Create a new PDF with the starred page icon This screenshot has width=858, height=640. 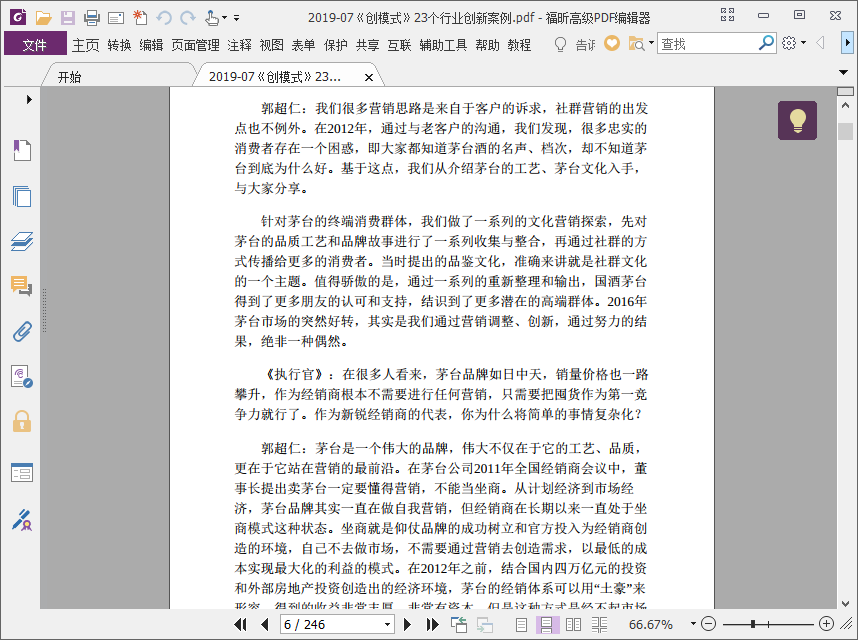click(140, 18)
